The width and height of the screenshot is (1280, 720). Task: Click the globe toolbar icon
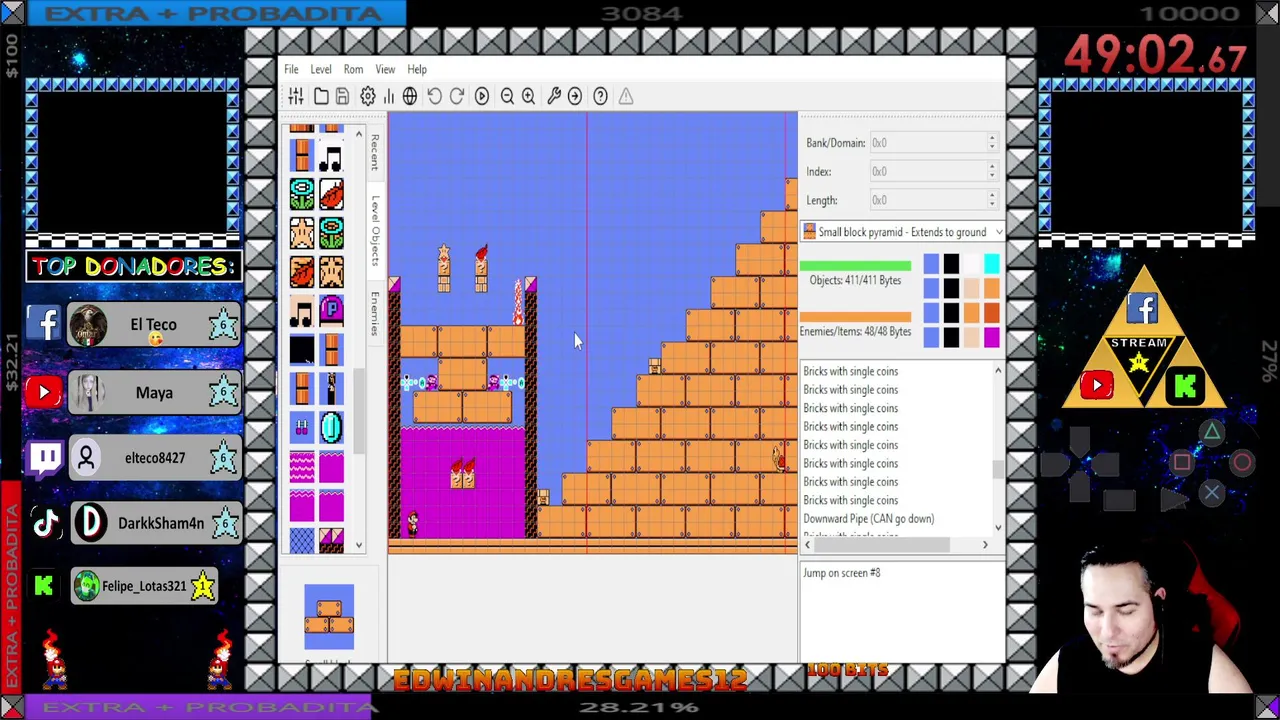[x=410, y=96]
